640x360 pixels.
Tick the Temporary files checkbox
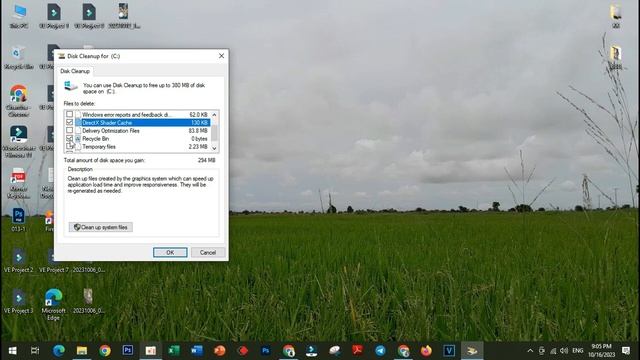(69, 146)
